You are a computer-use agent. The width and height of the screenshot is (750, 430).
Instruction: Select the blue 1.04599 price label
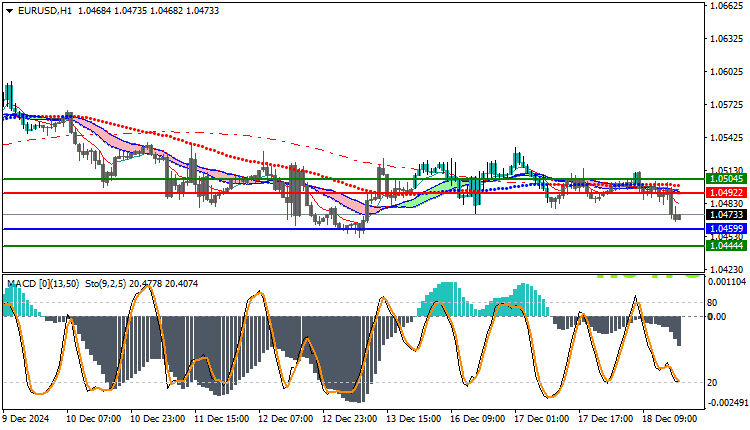[726, 229]
